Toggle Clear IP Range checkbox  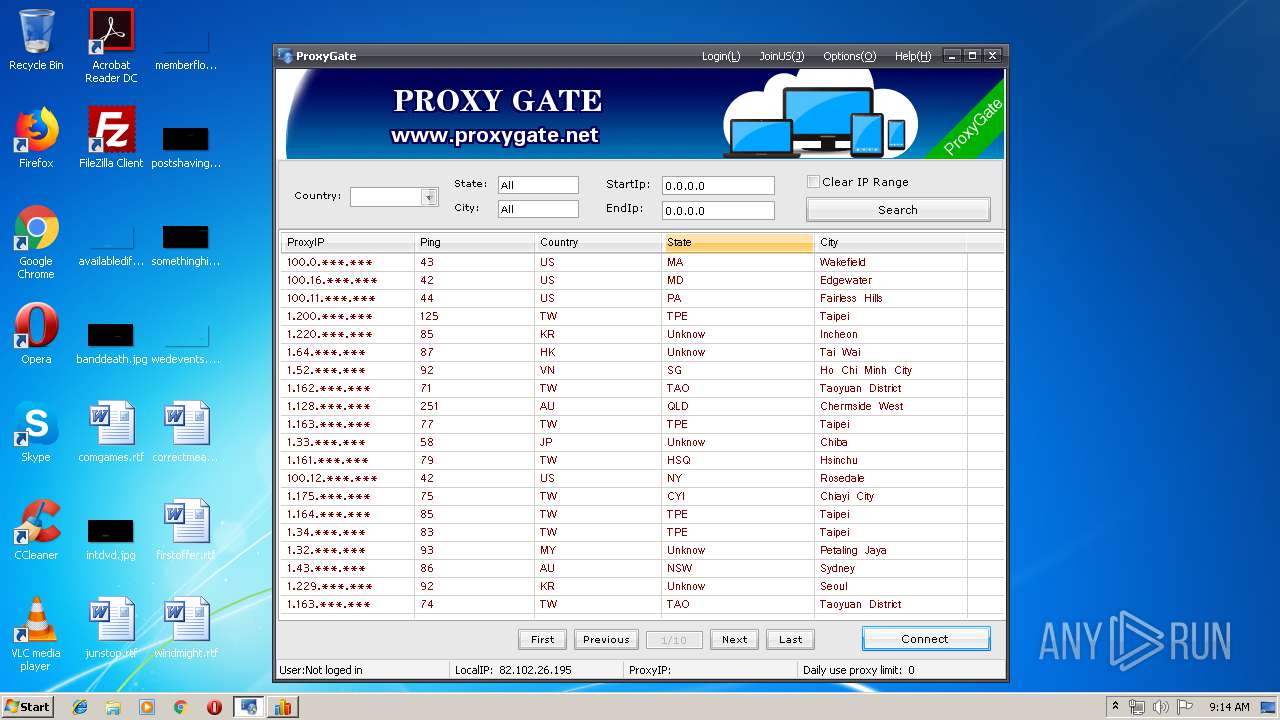(x=814, y=182)
